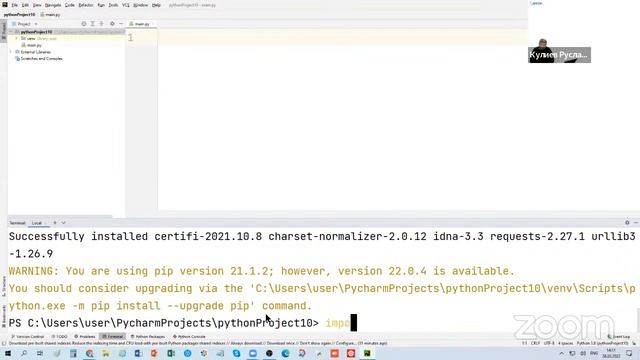The width and height of the screenshot is (640, 360).
Task: Open Excel from taskbar
Action: (171, 353)
